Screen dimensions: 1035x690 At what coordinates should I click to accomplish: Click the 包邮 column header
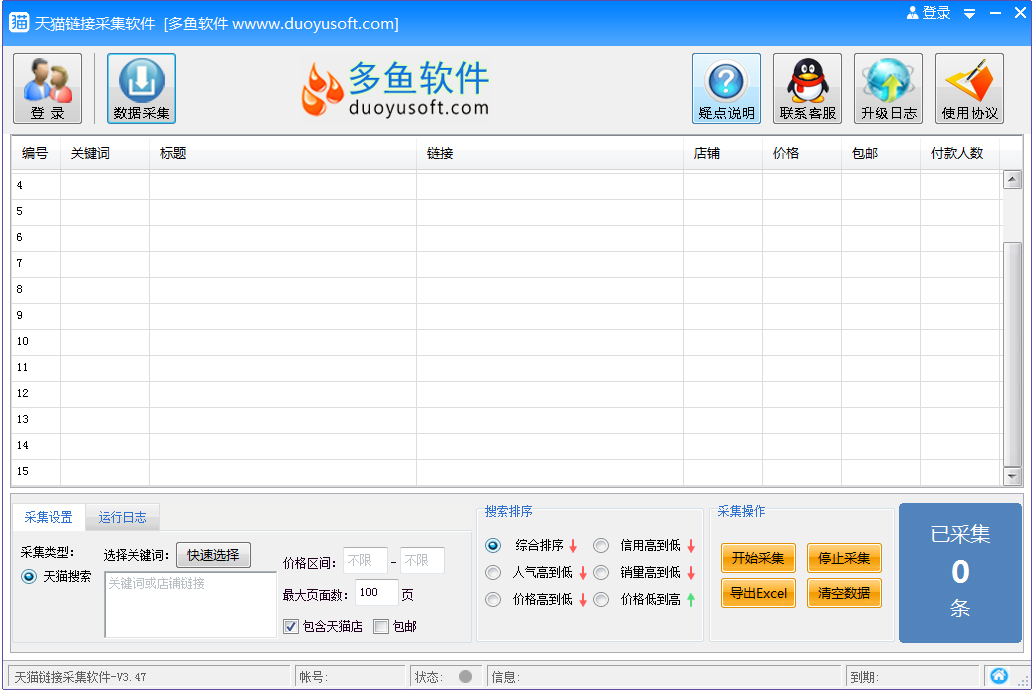click(881, 153)
